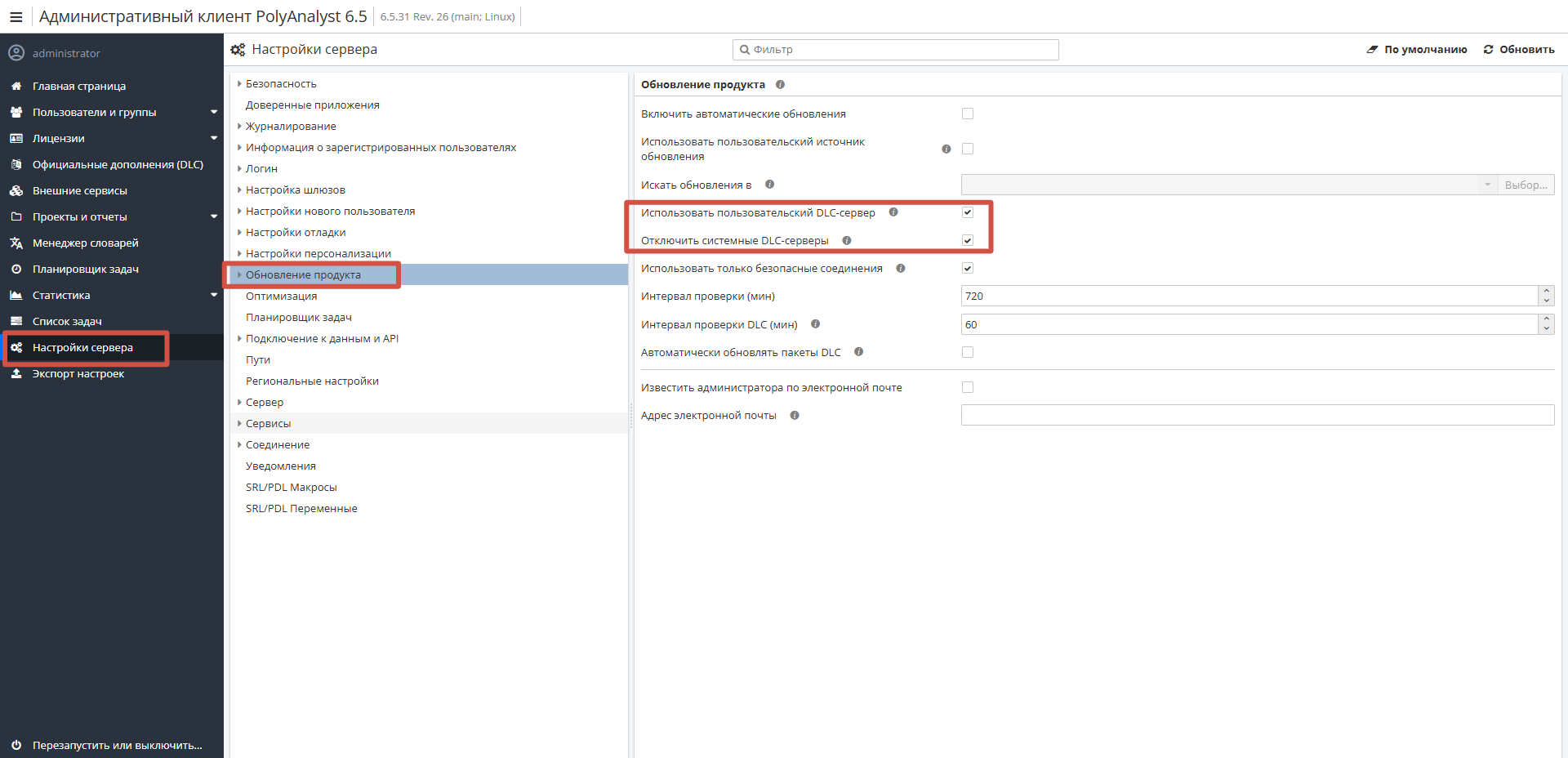Click the administrator user avatar icon
Image resolution: width=1568 pixels, height=758 pixels.
pyautogui.click(x=16, y=53)
